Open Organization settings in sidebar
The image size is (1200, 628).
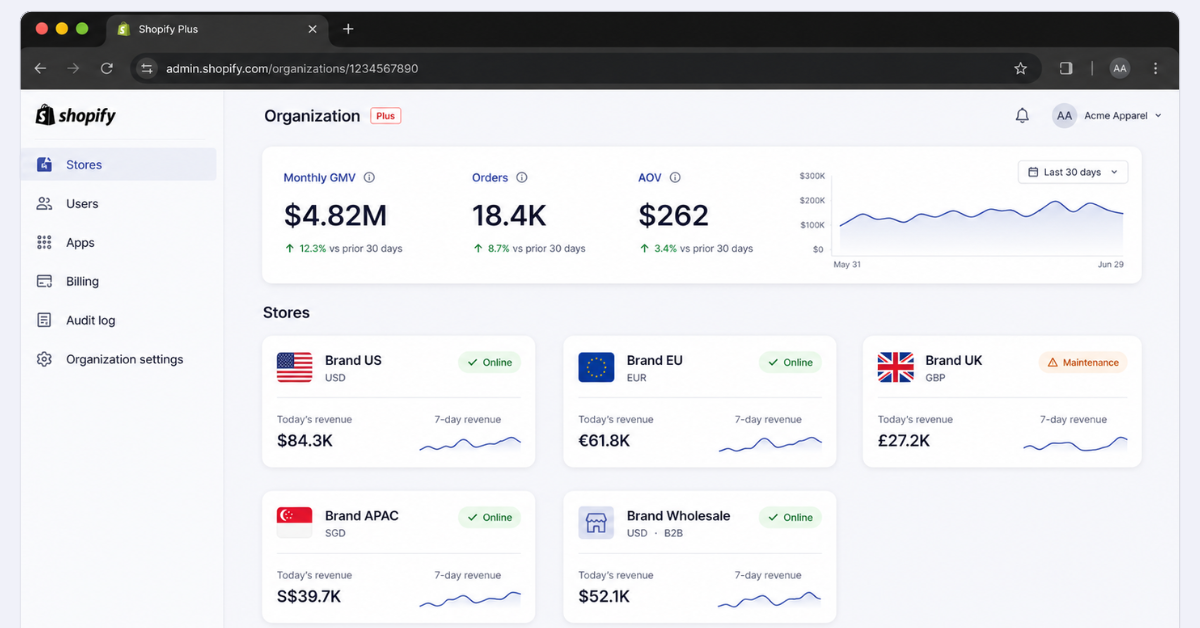click(x=118, y=359)
